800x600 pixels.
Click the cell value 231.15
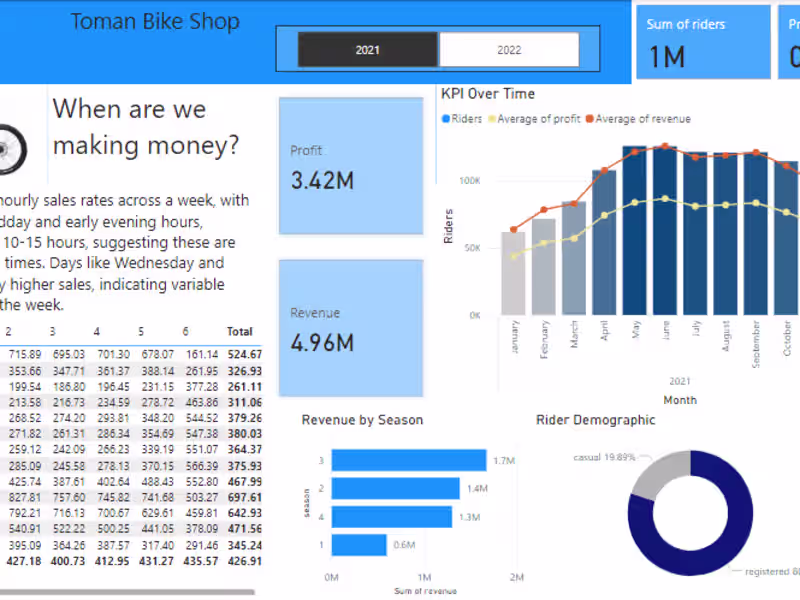[x=158, y=387]
